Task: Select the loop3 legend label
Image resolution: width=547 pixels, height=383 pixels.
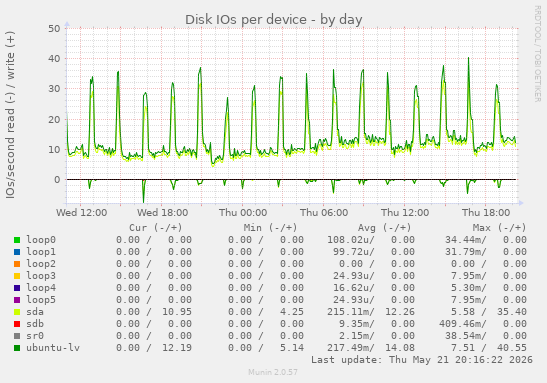Action: point(41,276)
